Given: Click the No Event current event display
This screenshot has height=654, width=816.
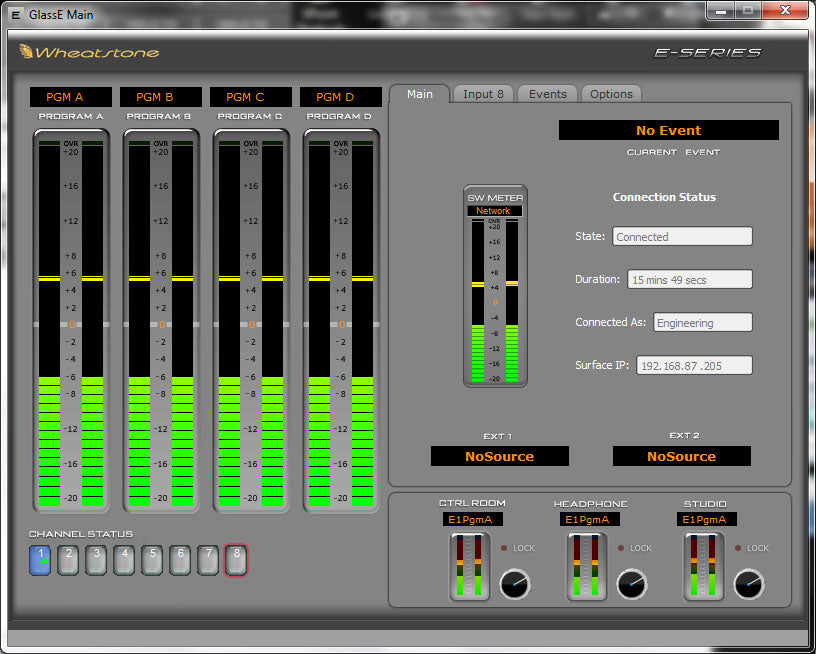Looking at the screenshot, I should point(669,130).
